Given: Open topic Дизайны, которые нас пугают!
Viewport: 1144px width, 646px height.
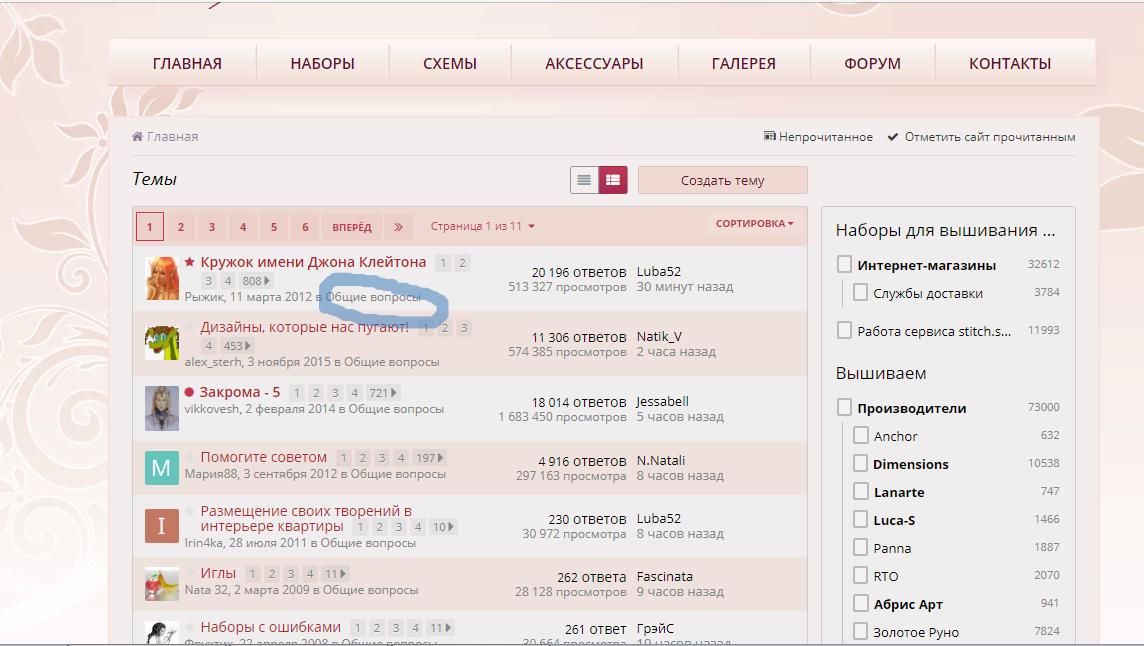Looking at the screenshot, I should 304,327.
